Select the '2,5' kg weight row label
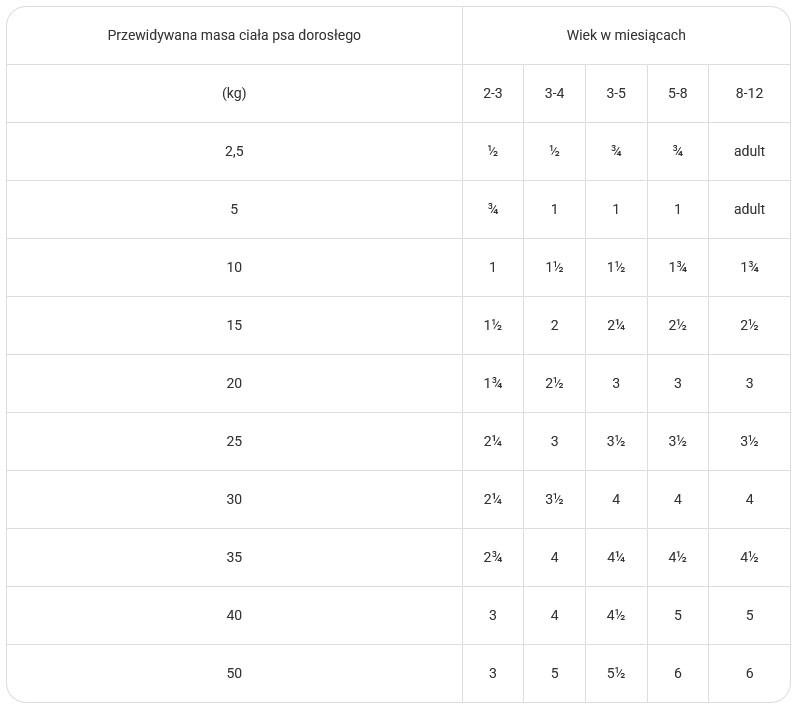796x716 pixels. click(x=234, y=151)
